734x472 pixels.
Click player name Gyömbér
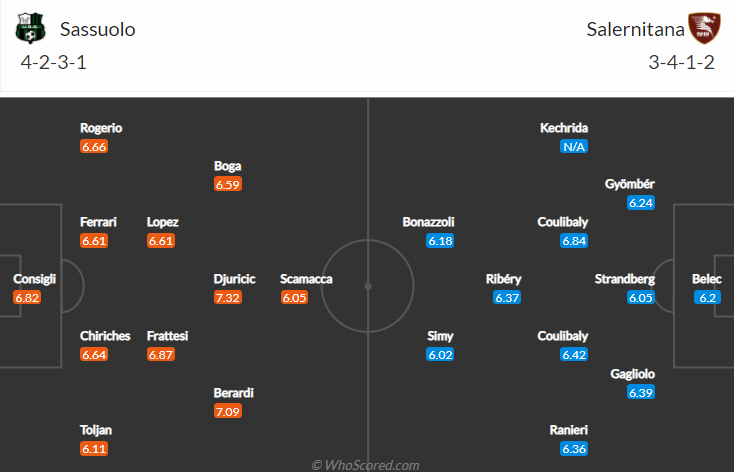tap(630, 184)
